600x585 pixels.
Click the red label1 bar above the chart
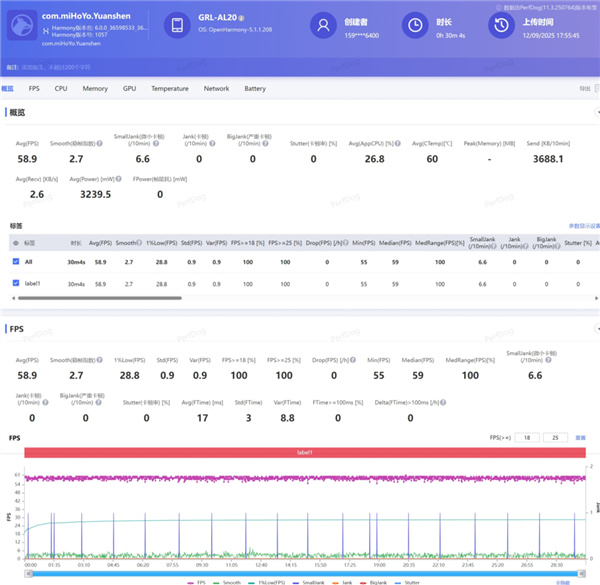point(304,453)
